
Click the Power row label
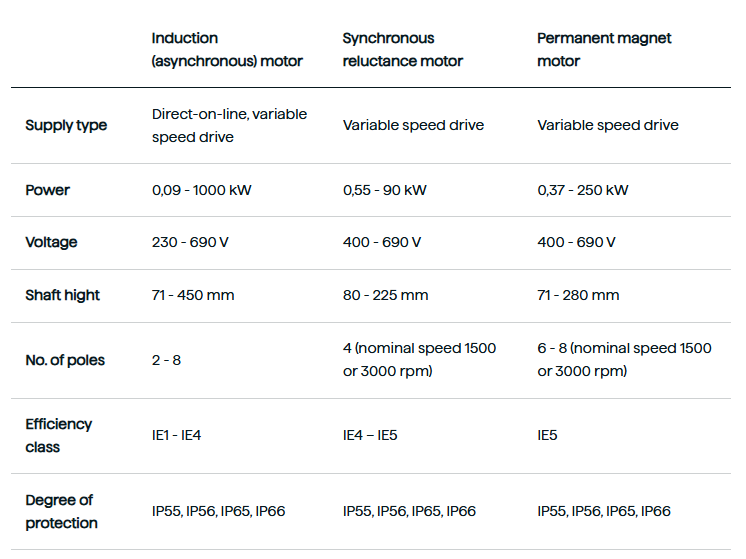coord(48,190)
